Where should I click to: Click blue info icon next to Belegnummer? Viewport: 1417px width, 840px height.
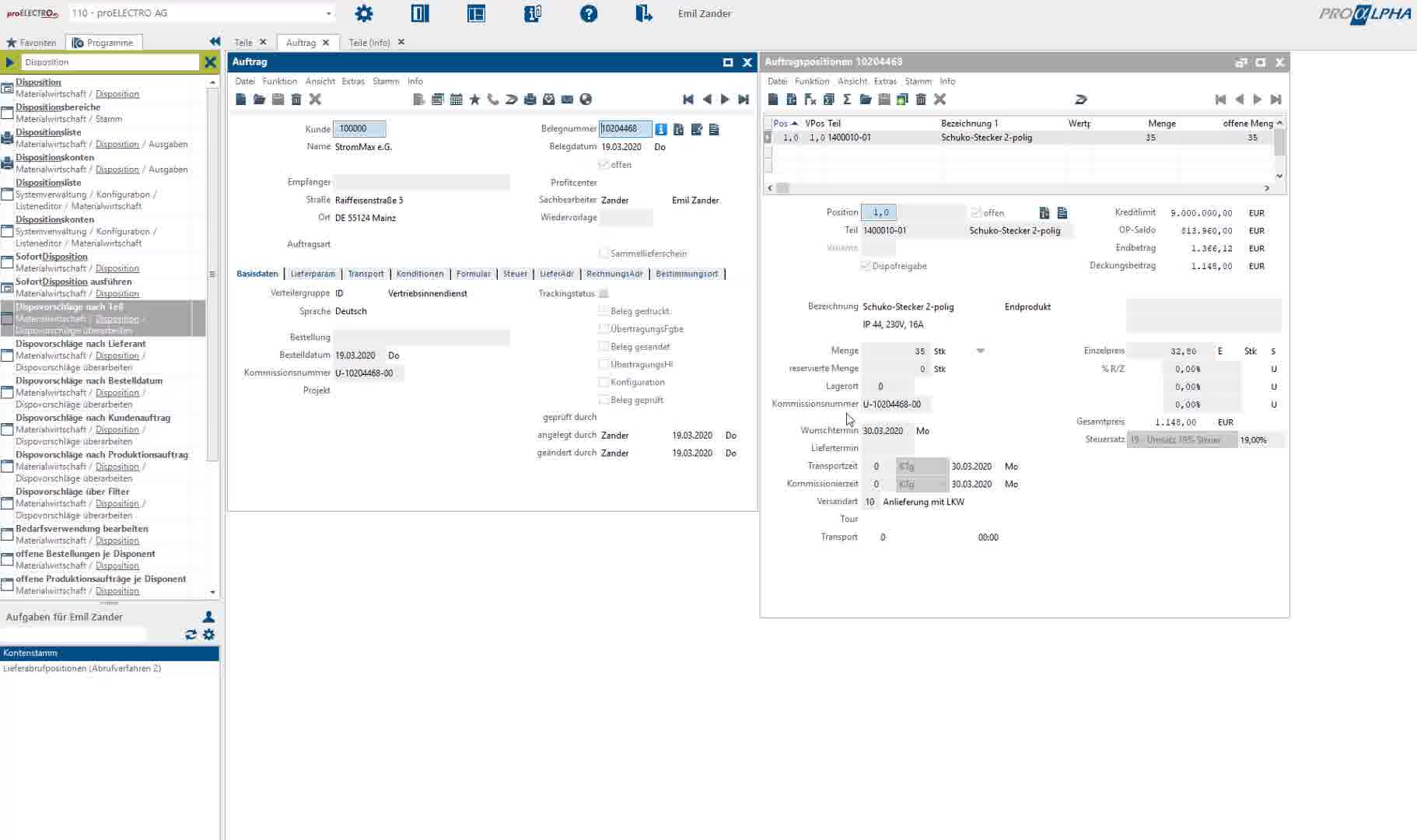pos(660,129)
